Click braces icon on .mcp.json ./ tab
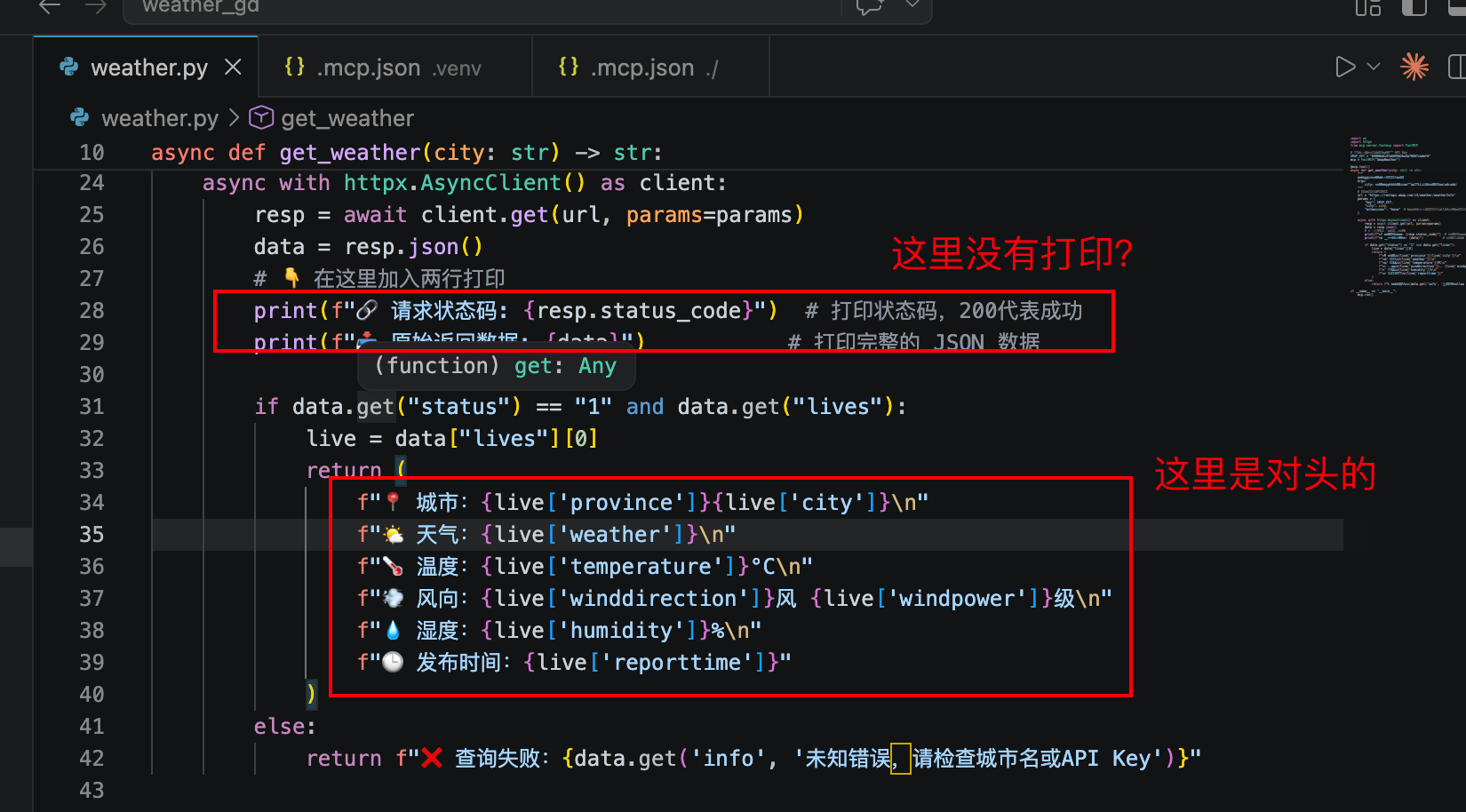Viewport: 1466px width, 812px height. coord(569,67)
